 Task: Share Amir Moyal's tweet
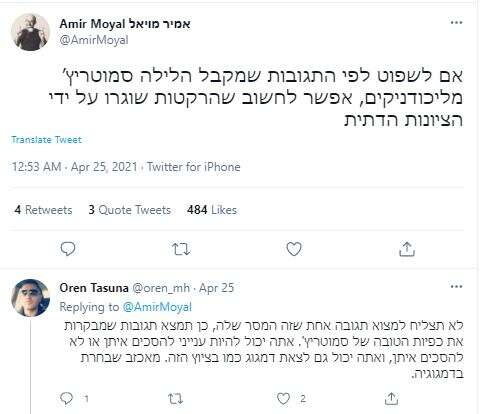407,249
